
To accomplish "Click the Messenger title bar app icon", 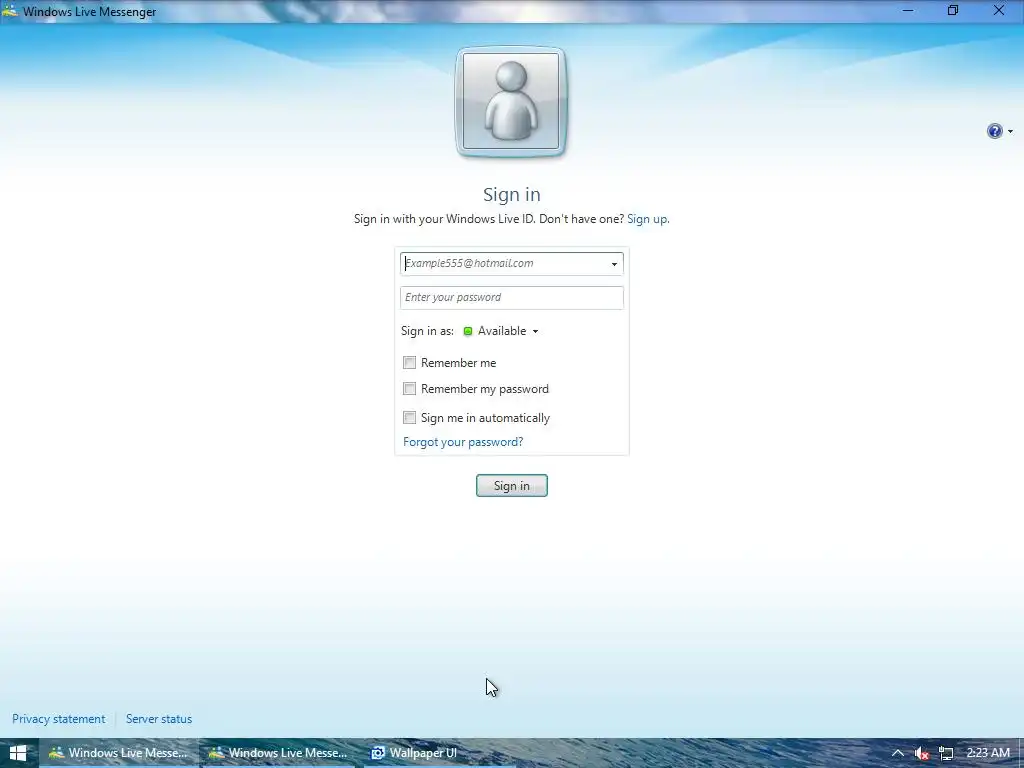I will click(10, 11).
